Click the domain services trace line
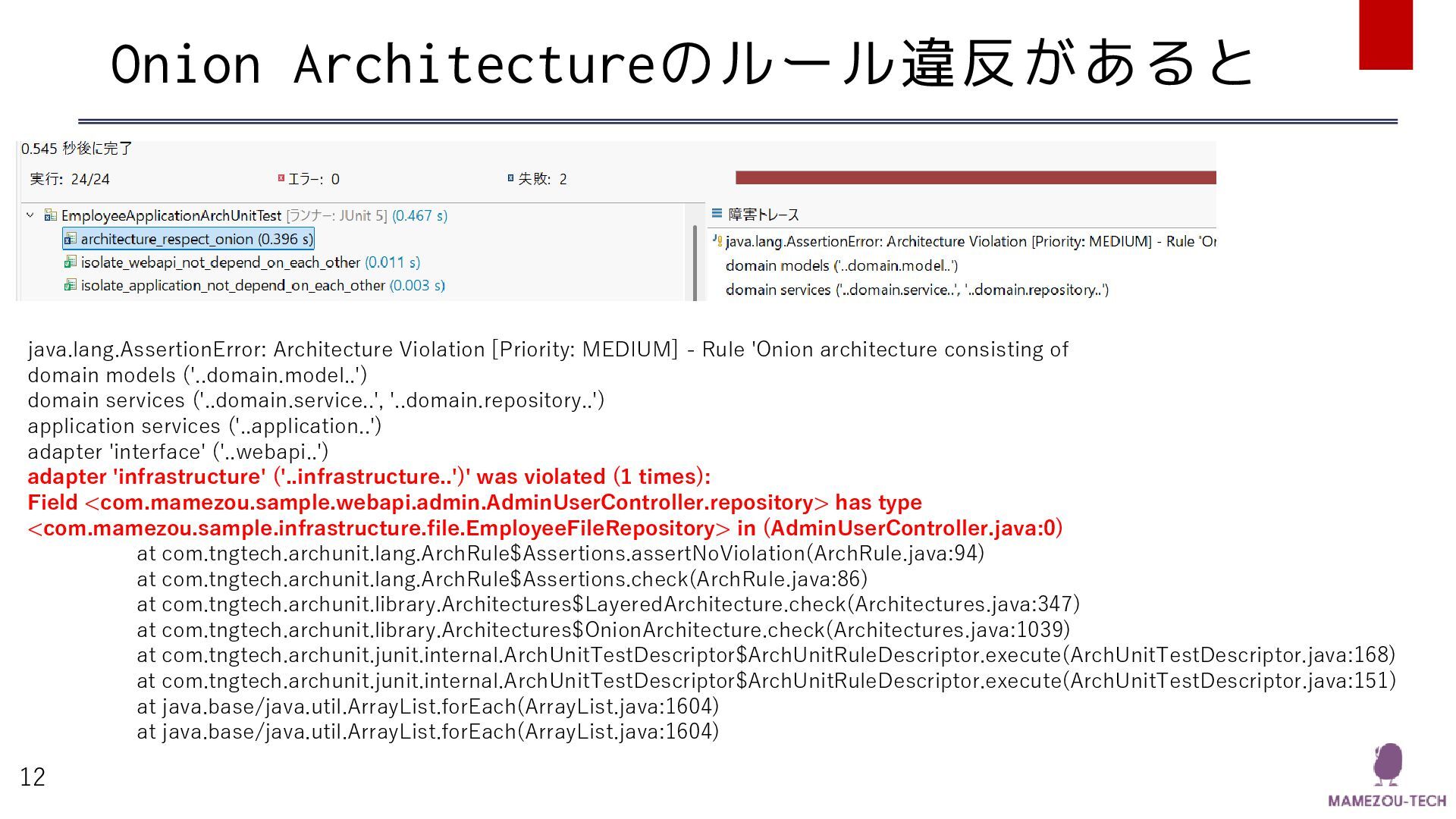Screen dimensions: 1456x819 [x=916, y=290]
